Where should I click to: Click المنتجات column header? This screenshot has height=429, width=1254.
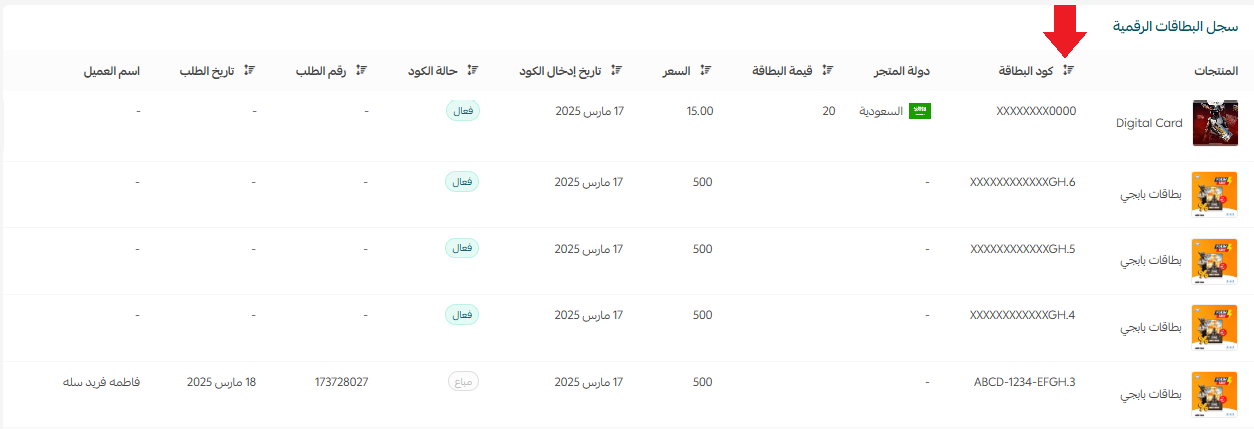coord(1216,71)
